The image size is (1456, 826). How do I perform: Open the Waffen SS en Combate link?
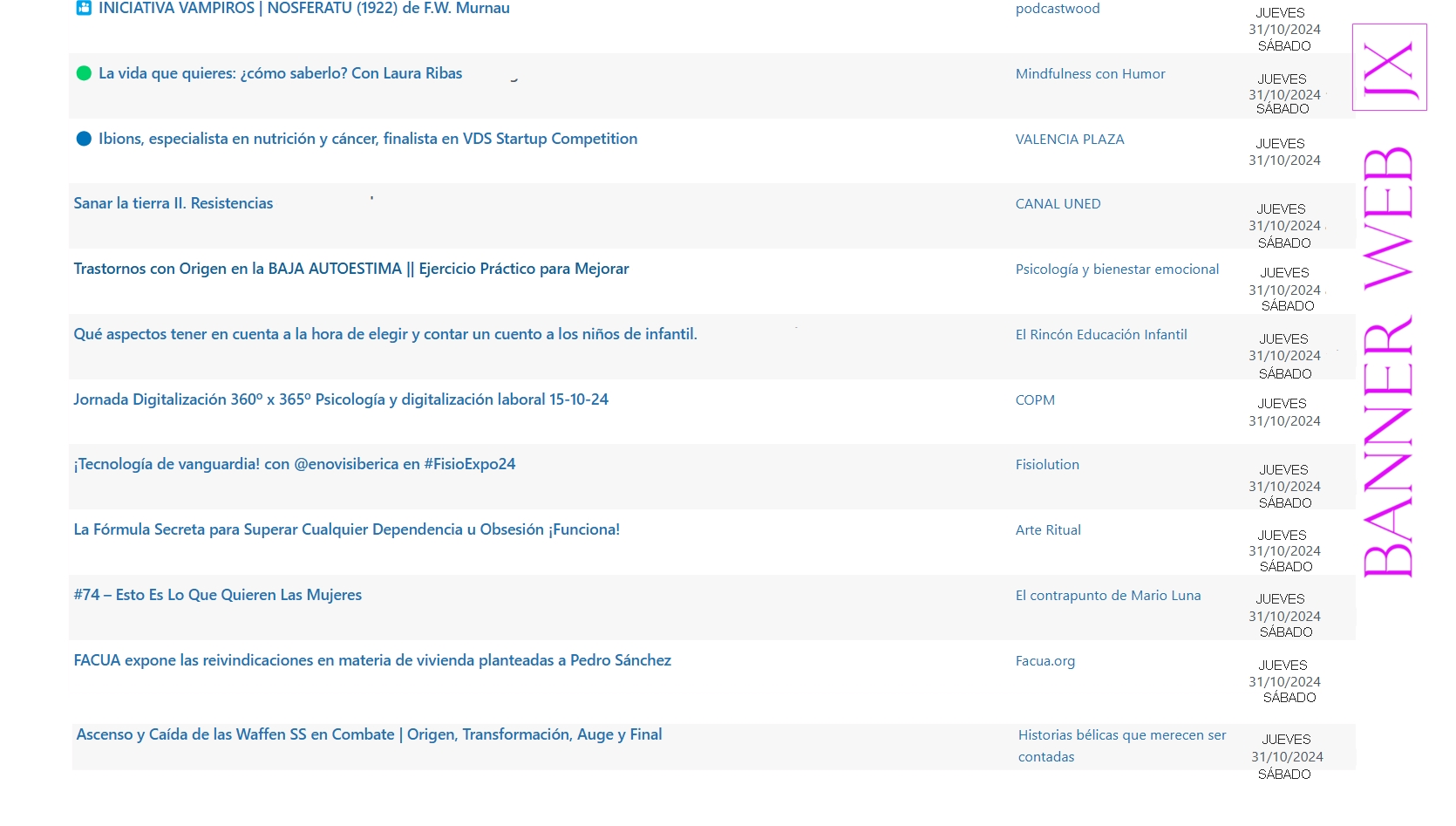(369, 734)
